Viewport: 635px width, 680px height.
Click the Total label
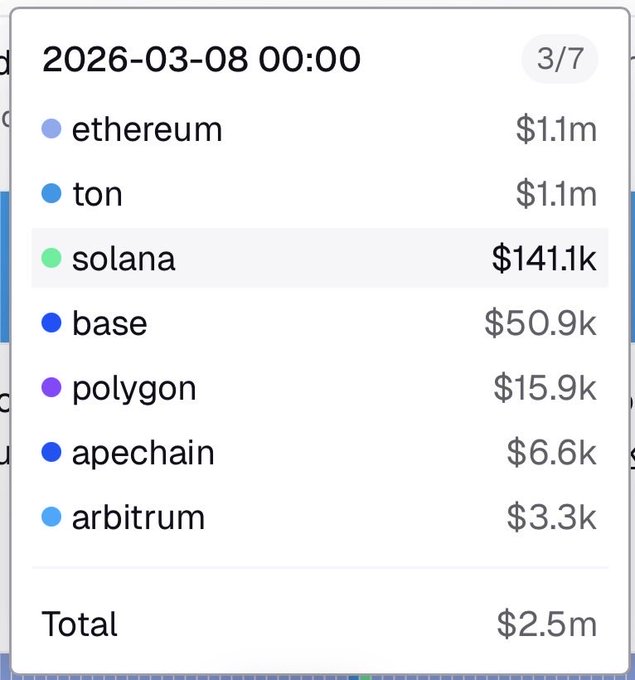click(x=80, y=624)
